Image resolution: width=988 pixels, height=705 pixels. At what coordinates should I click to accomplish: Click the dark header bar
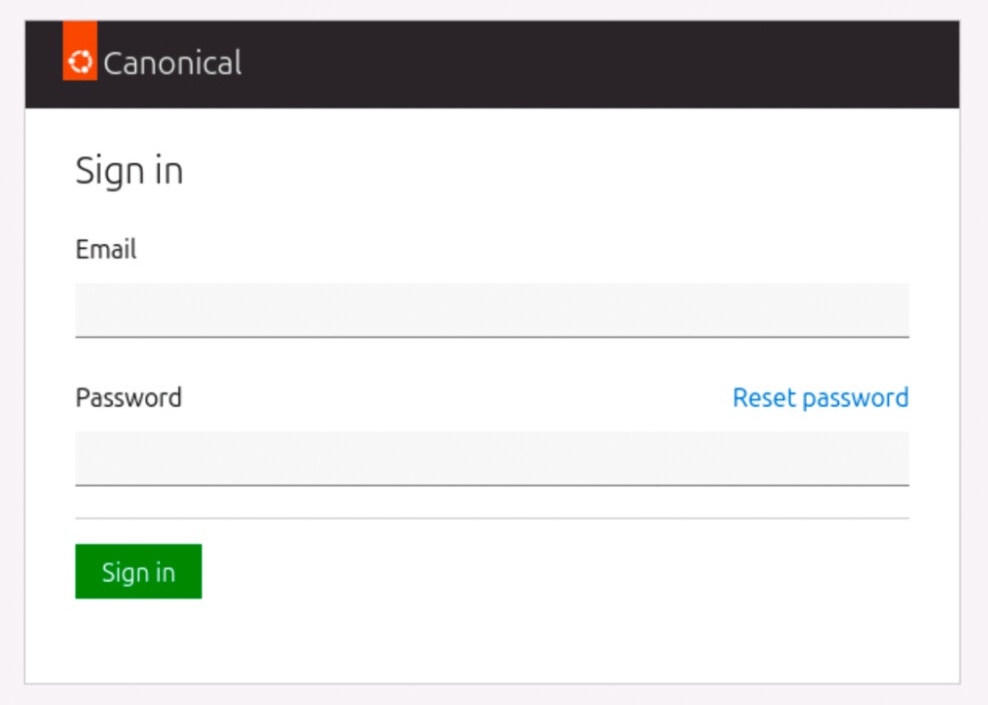[600, 64]
